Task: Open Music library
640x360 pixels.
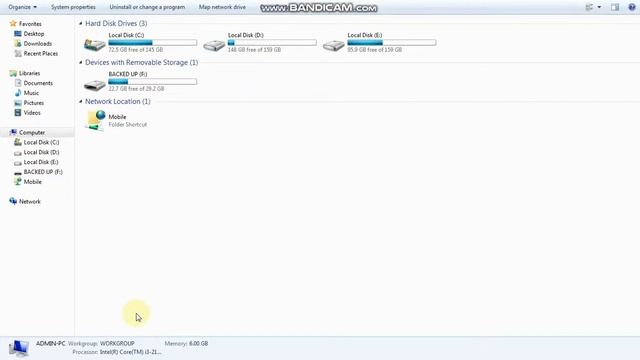Action: (x=31, y=93)
